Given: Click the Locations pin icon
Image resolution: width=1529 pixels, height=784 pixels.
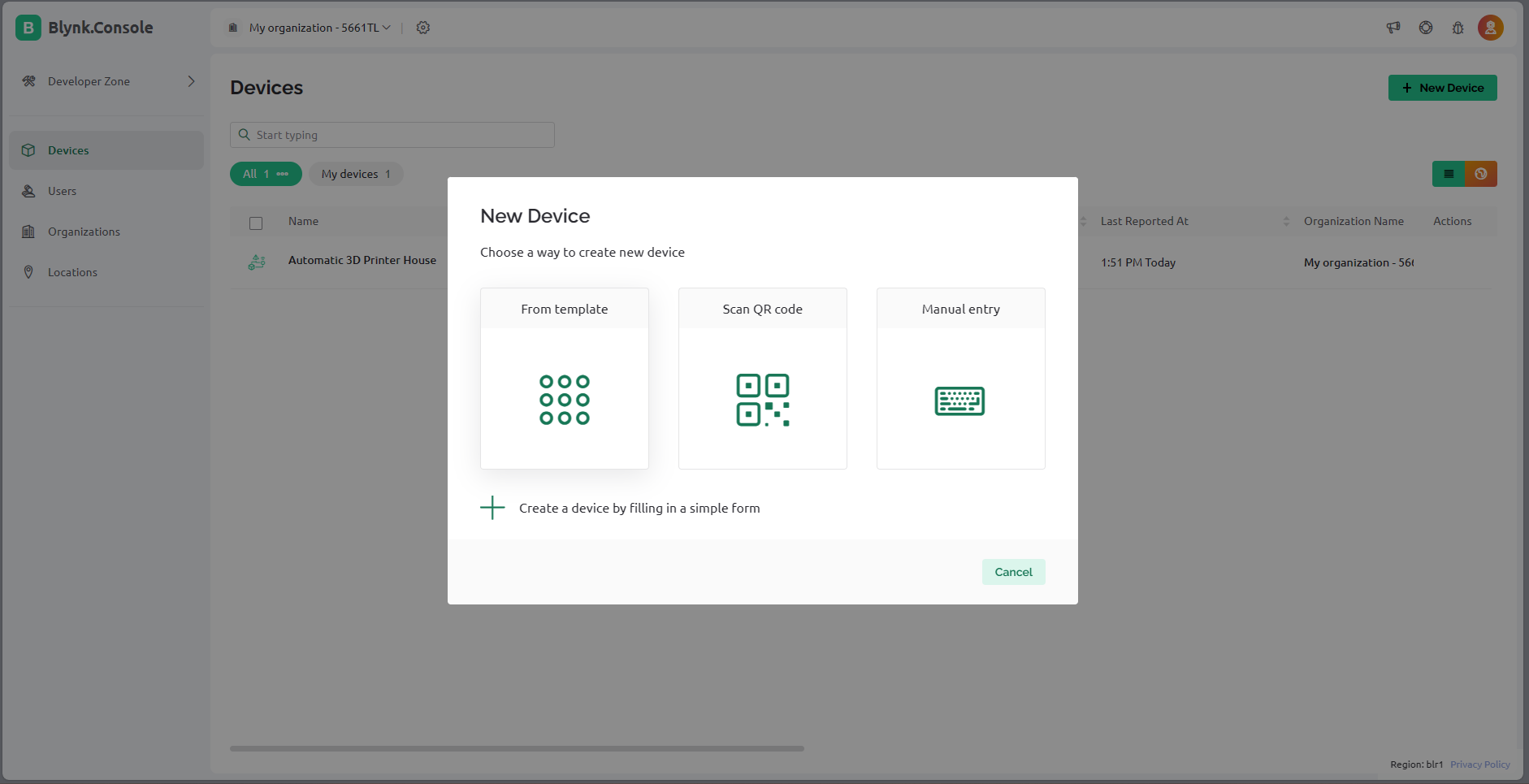Looking at the screenshot, I should coord(28,272).
